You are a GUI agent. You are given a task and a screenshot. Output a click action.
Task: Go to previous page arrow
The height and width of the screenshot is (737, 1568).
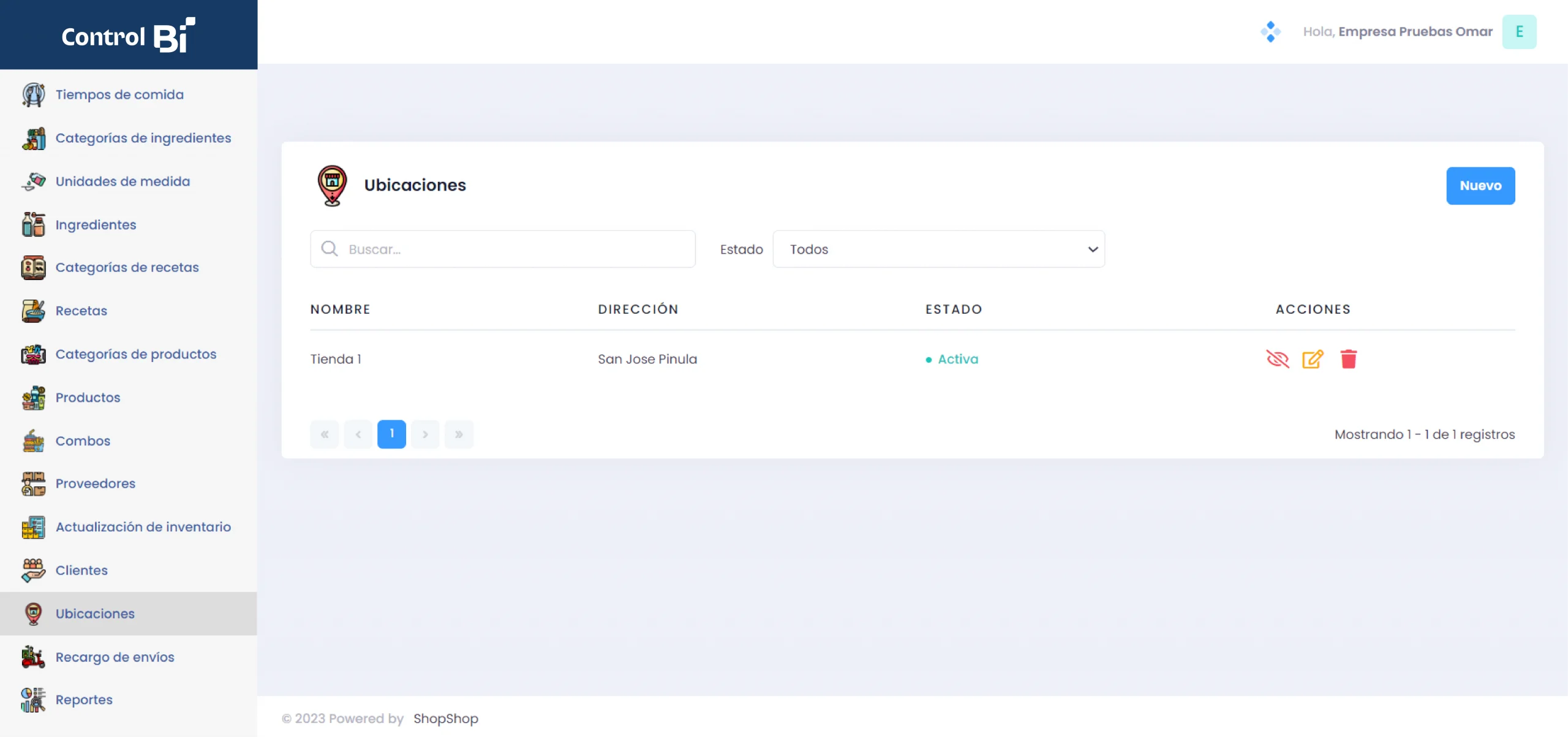[358, 434]
